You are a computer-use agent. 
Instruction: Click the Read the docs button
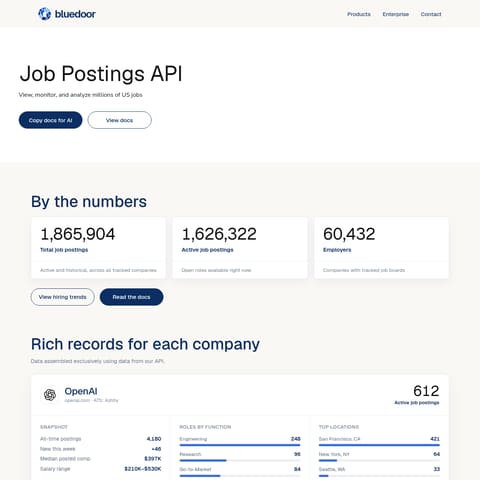131,297
